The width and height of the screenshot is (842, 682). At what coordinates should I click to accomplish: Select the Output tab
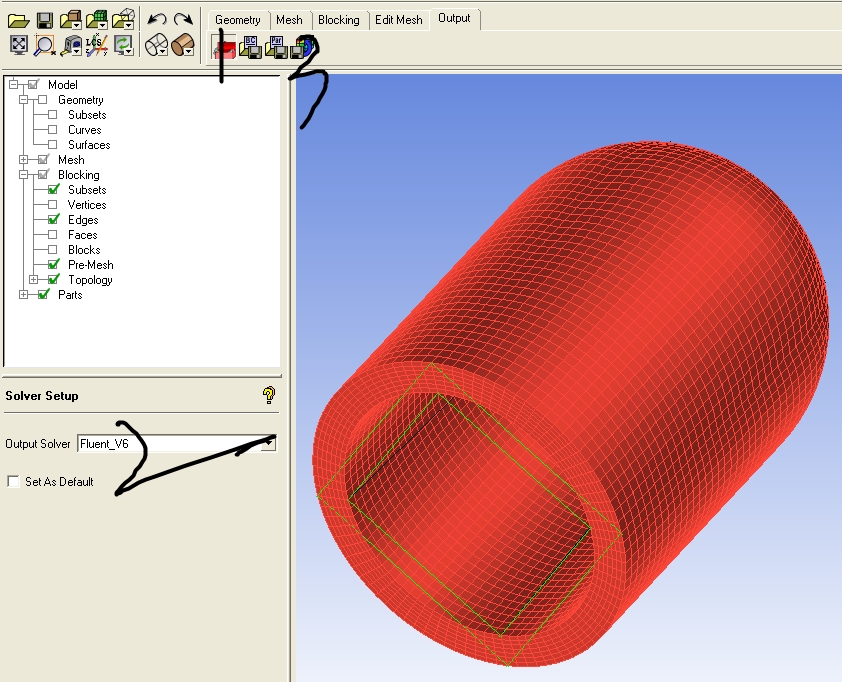pyautogui.click(x=454, y=18)
